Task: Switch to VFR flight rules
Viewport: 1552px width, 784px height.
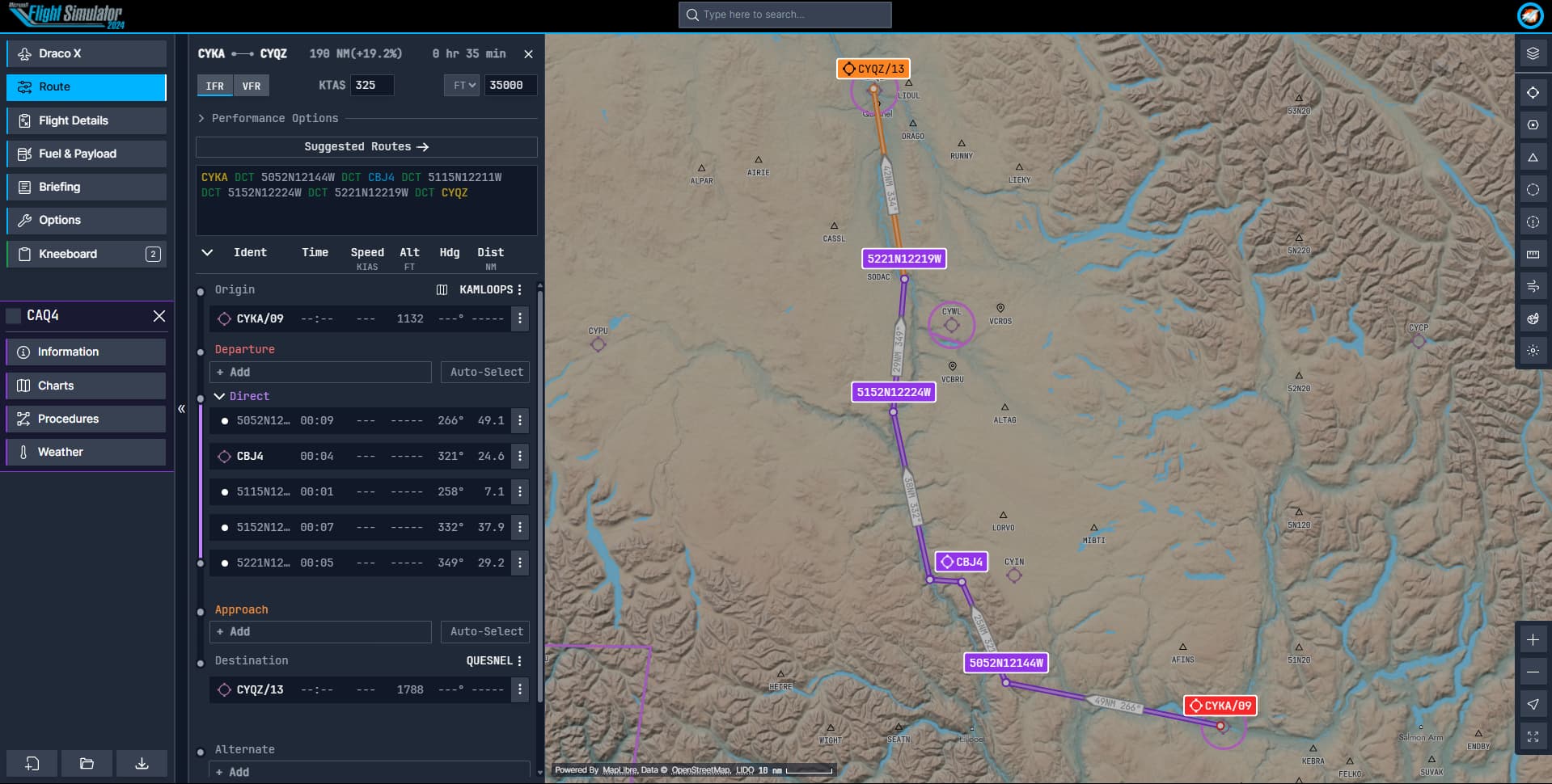Action: pos(252,85)
